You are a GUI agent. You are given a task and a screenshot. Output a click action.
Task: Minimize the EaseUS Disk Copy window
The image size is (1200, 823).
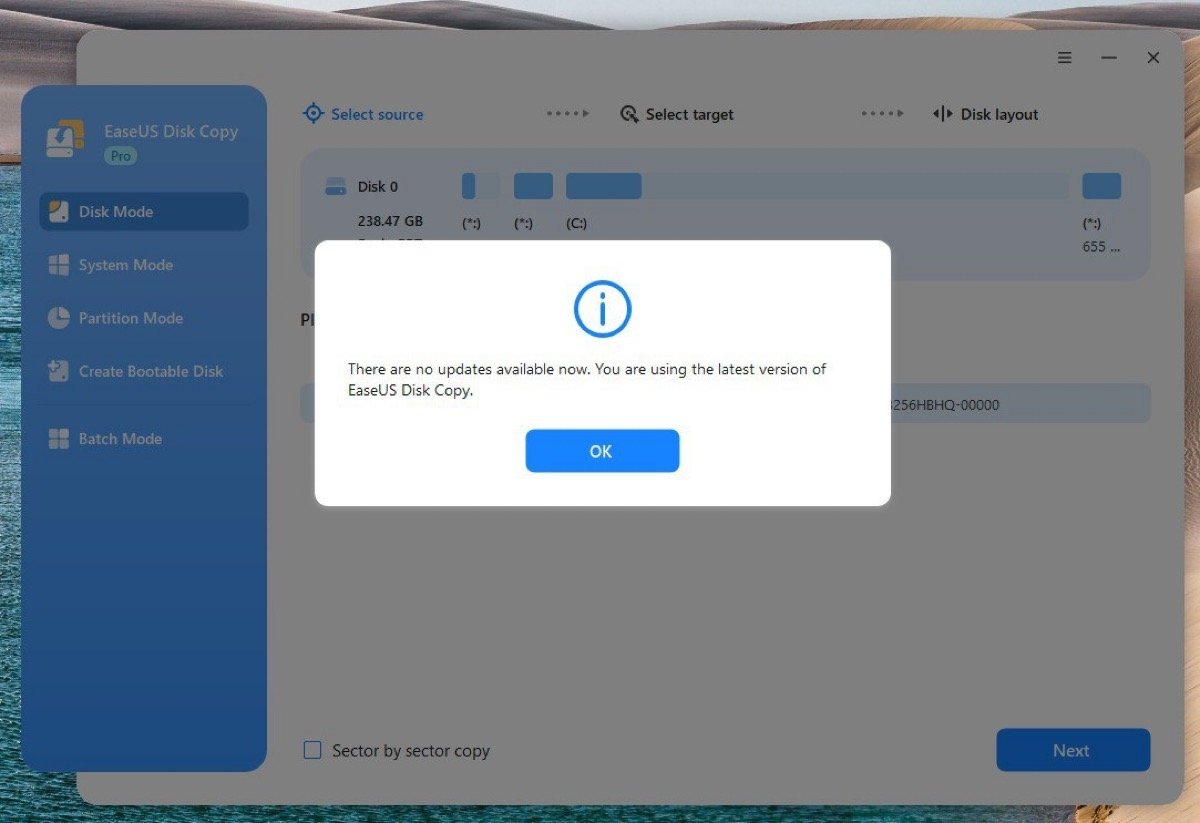pos(1109,58)
